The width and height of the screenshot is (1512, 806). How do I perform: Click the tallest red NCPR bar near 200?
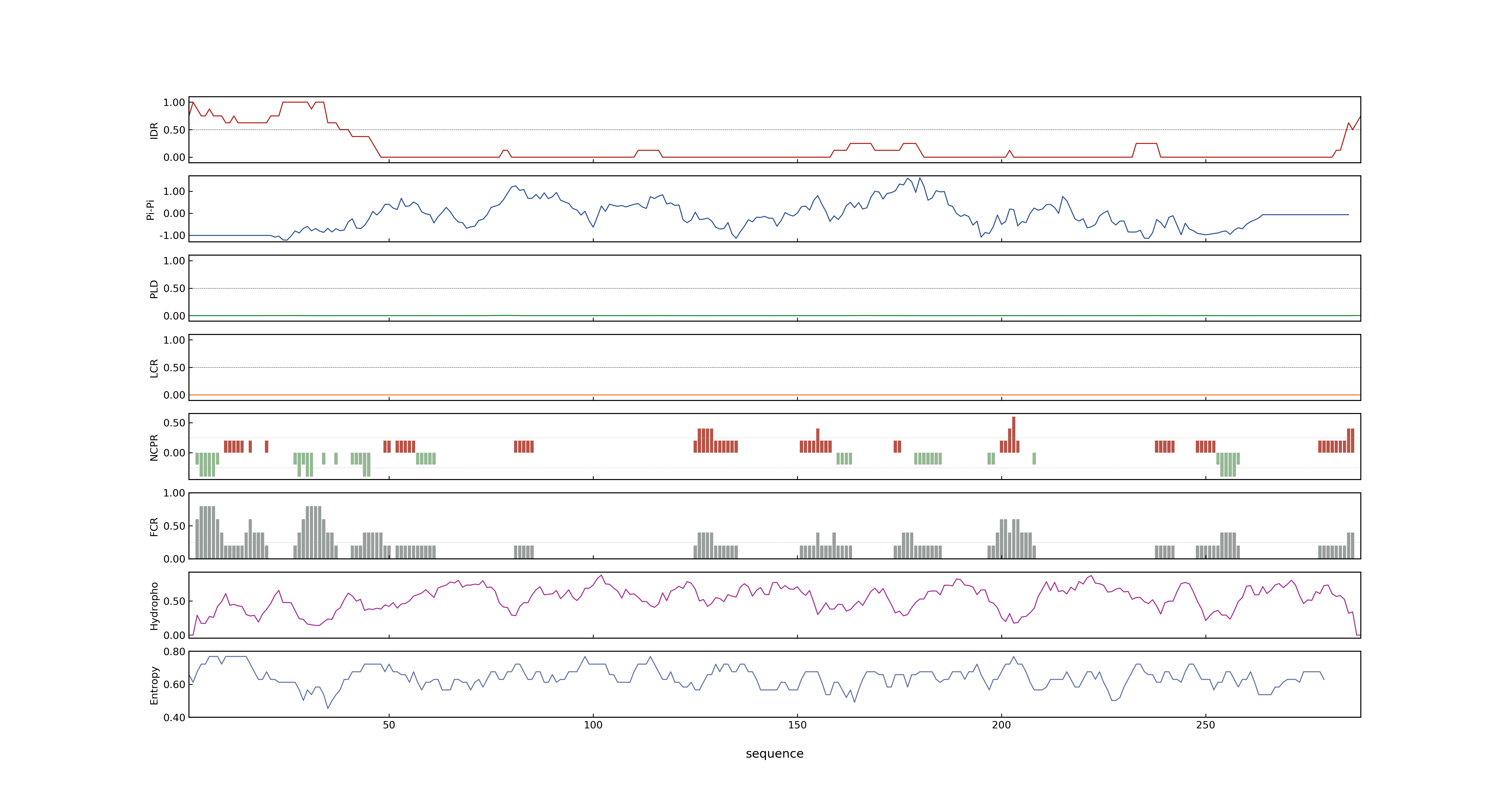(x=1014, y=435)
